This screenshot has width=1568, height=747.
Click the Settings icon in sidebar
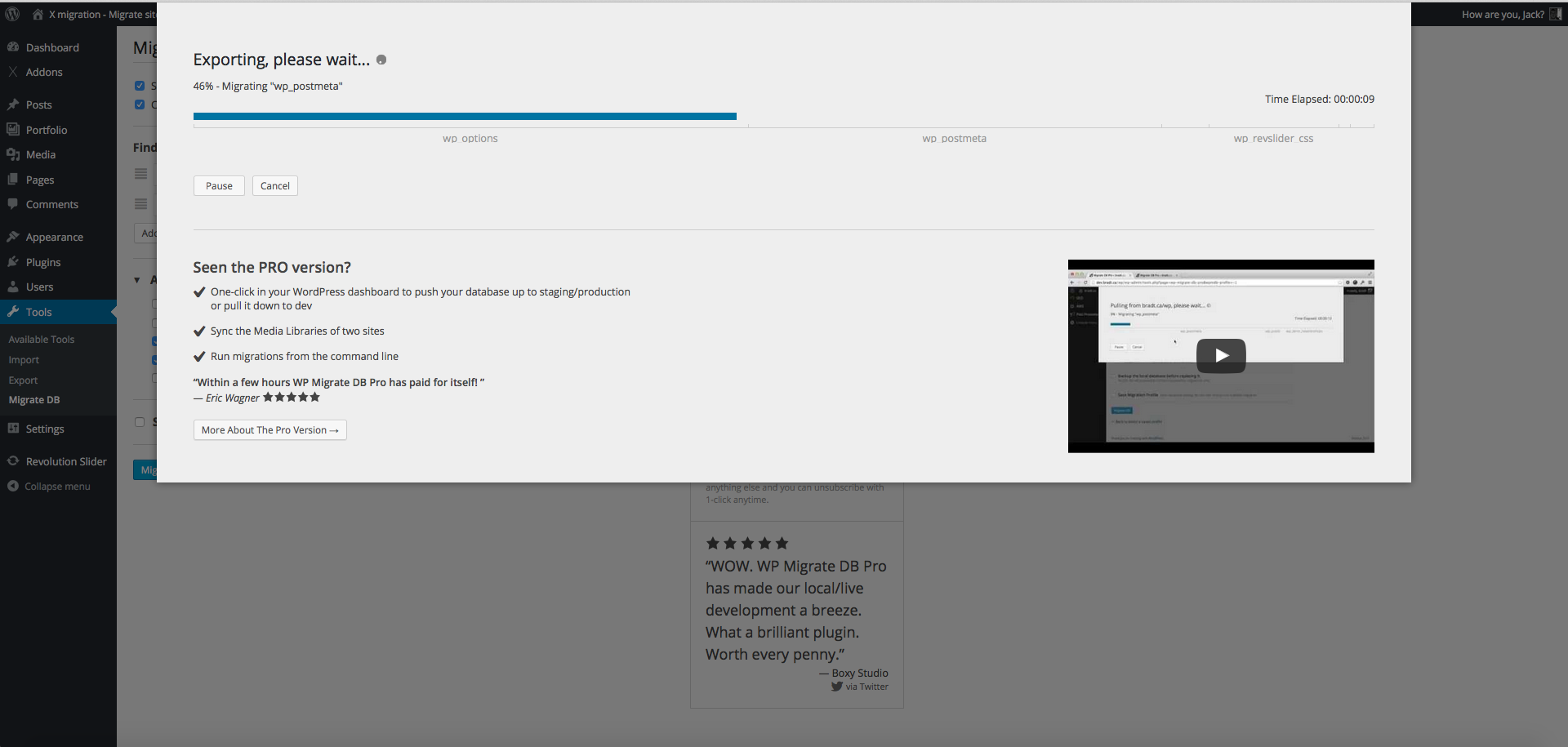13,429
